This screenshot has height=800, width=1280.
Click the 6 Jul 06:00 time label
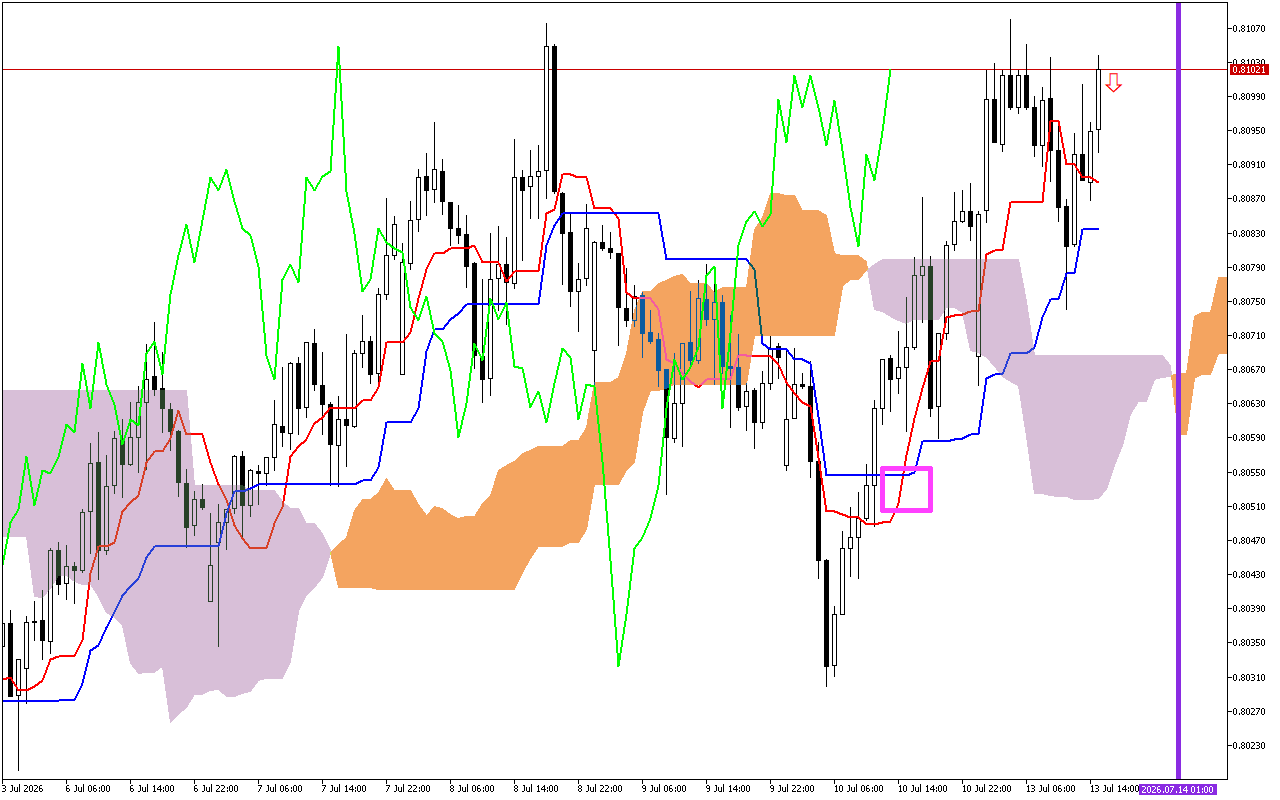pyautogui.click(x=87, y=789)
